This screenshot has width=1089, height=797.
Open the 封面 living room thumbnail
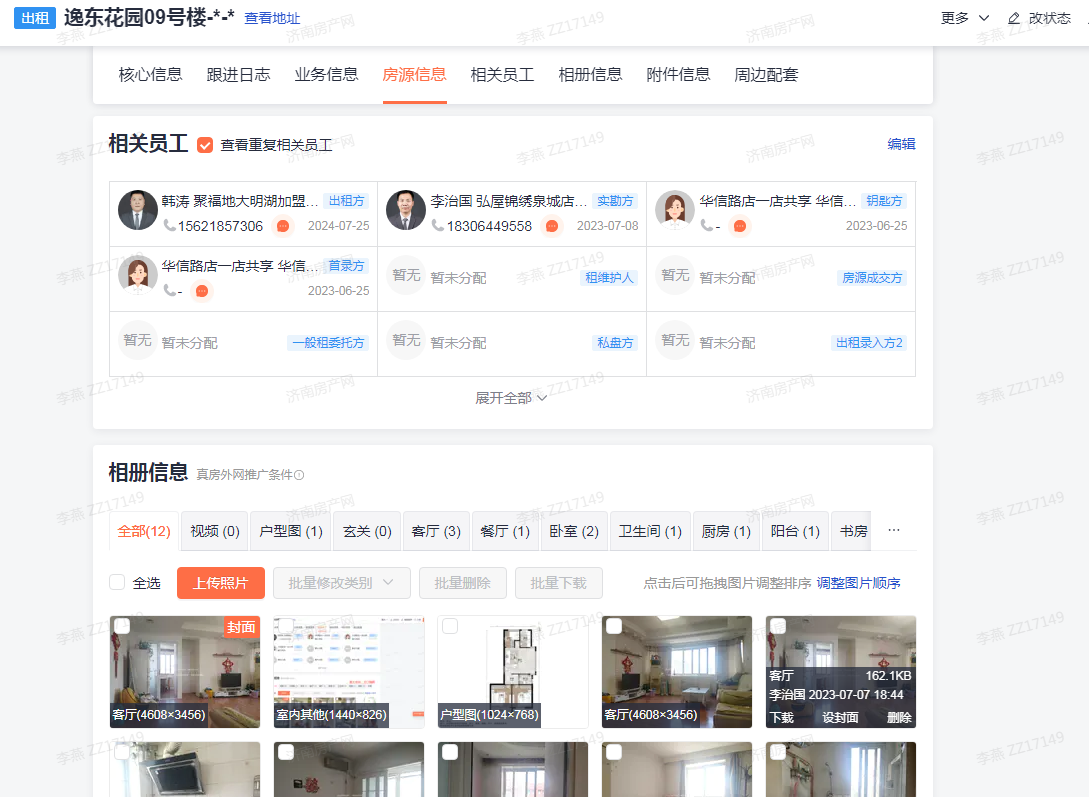point(185,671)
